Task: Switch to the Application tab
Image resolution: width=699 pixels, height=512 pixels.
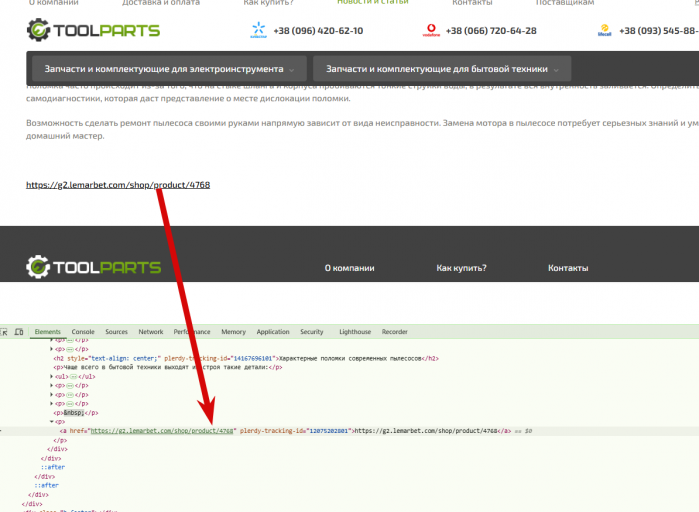Action: pyautogui.click(x=273, y=332)
